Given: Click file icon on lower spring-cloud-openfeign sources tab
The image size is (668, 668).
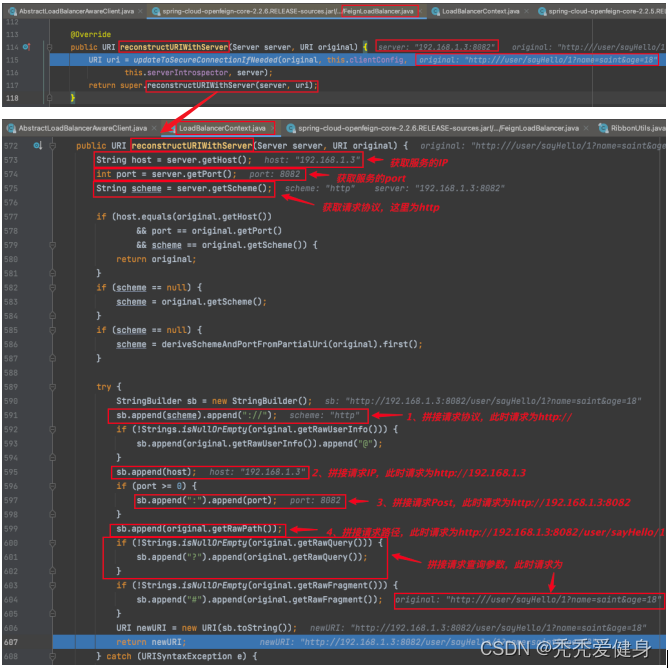Looking at the screenshot, I should tap(291, 128).
